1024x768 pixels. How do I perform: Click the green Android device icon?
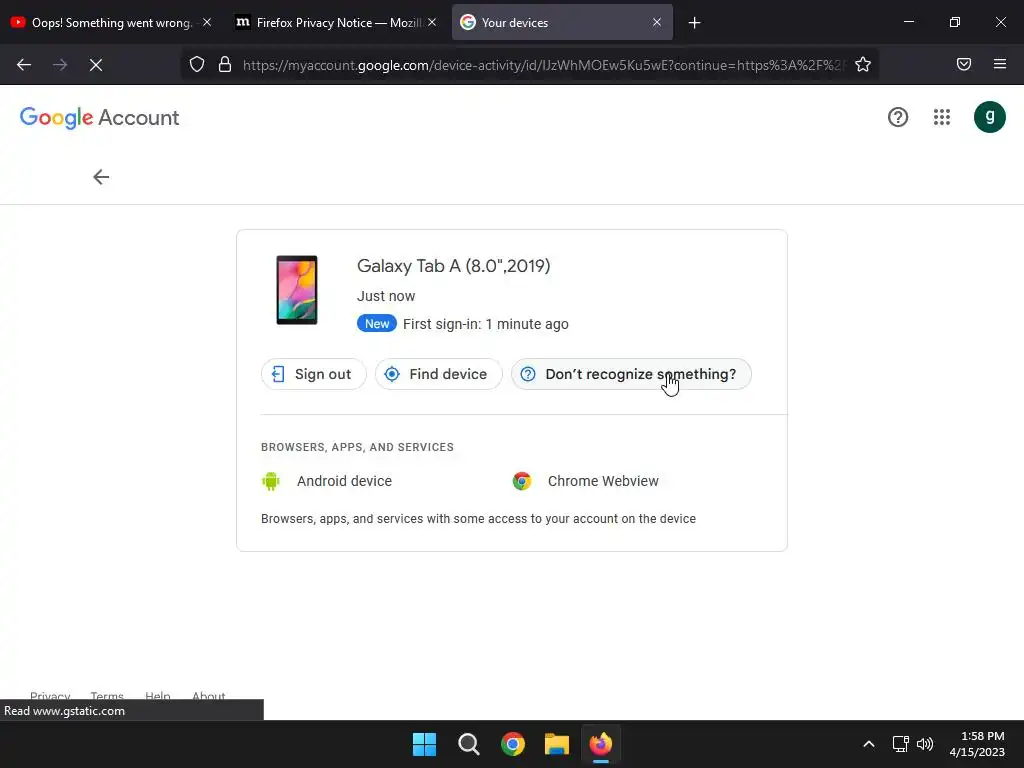click(270, 481)
